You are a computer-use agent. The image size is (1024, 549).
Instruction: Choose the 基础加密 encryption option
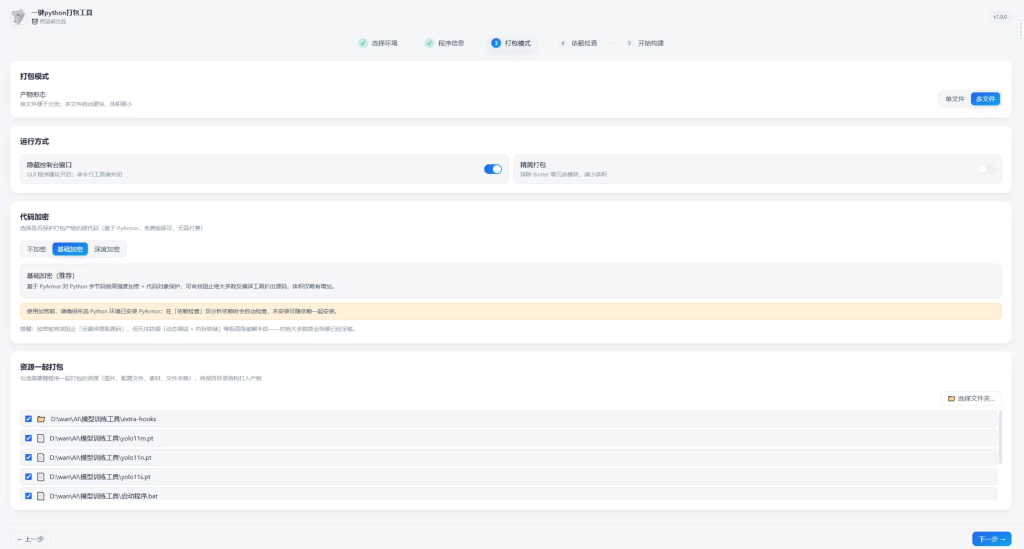70,249
